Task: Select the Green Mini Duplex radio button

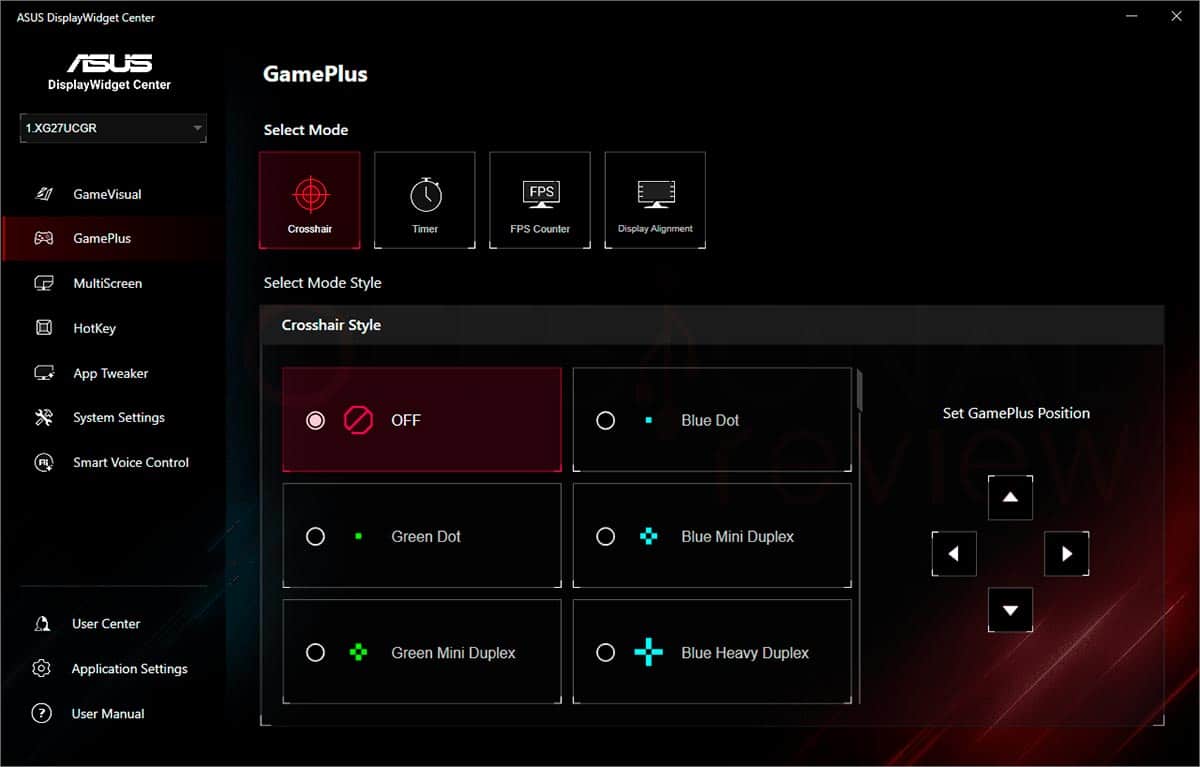Action: coord(315,653)
